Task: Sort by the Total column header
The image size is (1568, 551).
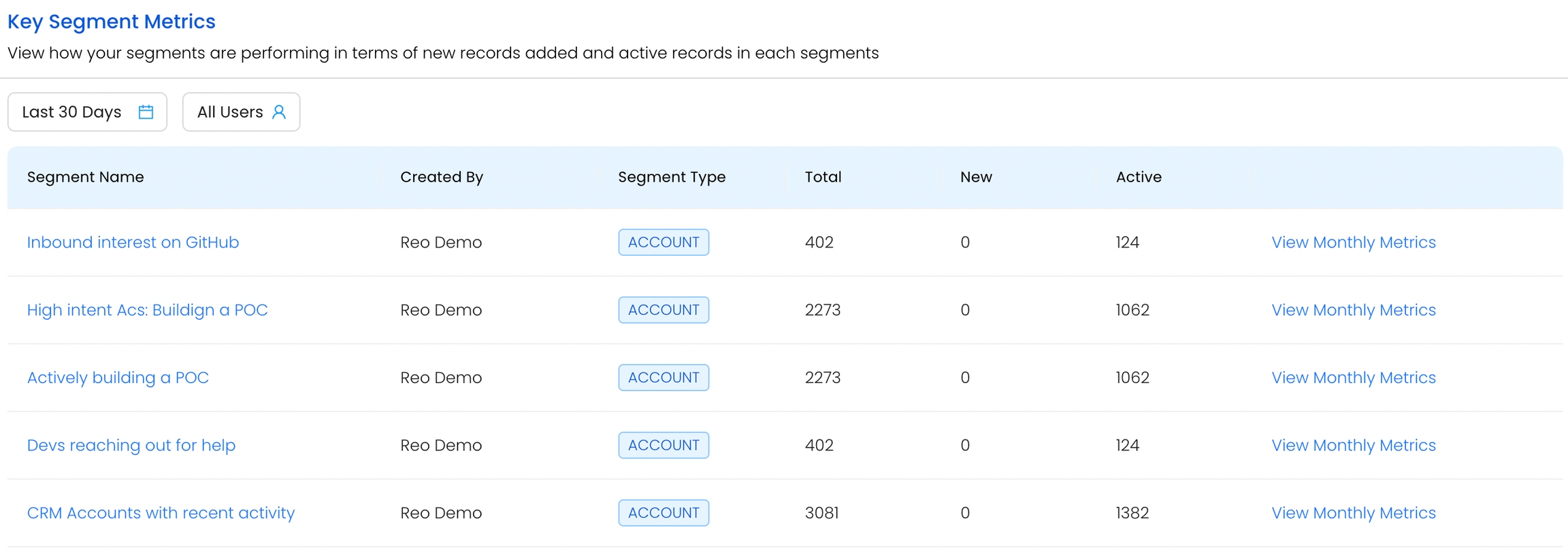Action: [823, 177]
